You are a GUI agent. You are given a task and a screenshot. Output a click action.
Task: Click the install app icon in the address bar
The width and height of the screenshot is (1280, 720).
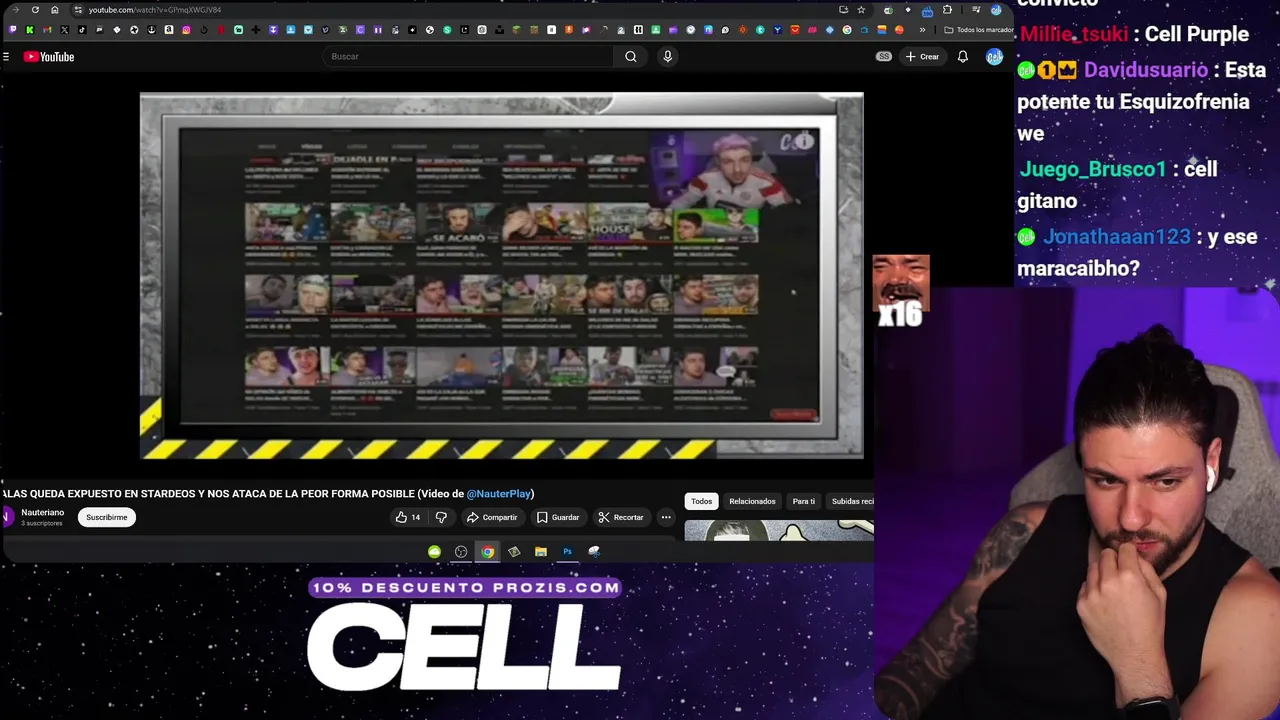843,10
